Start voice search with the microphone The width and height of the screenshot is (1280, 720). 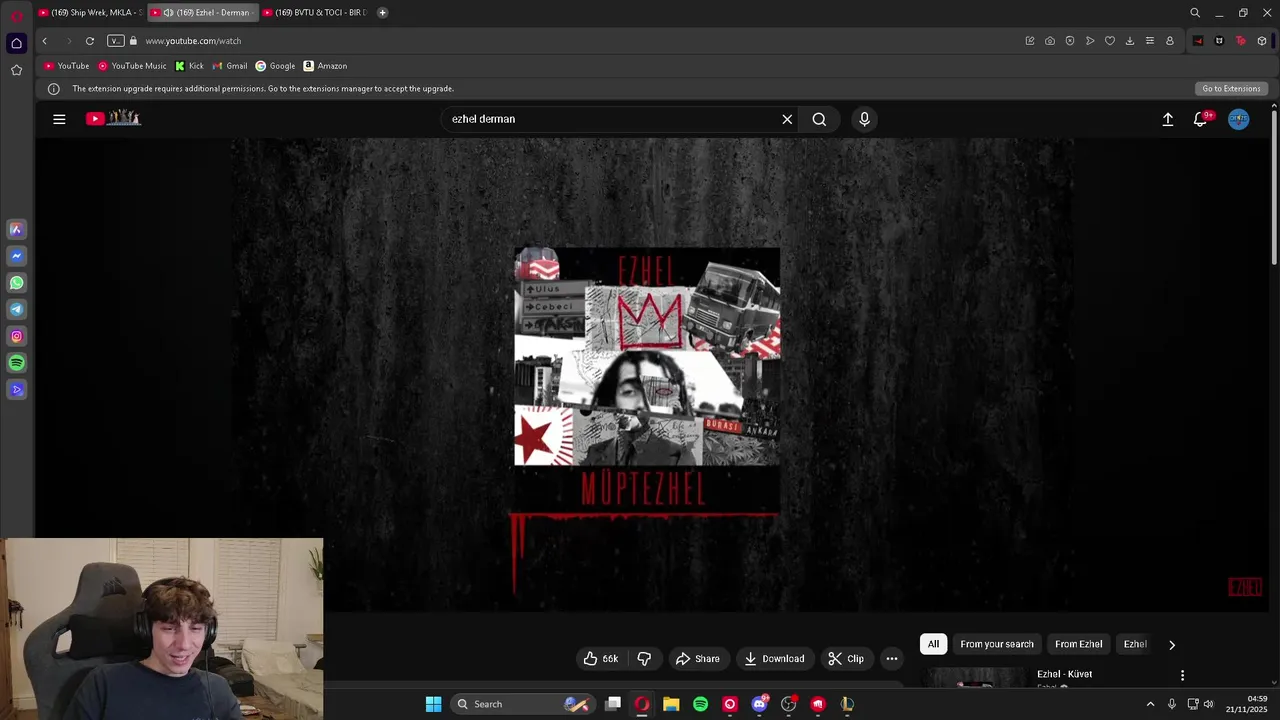[x=865, y=119]
